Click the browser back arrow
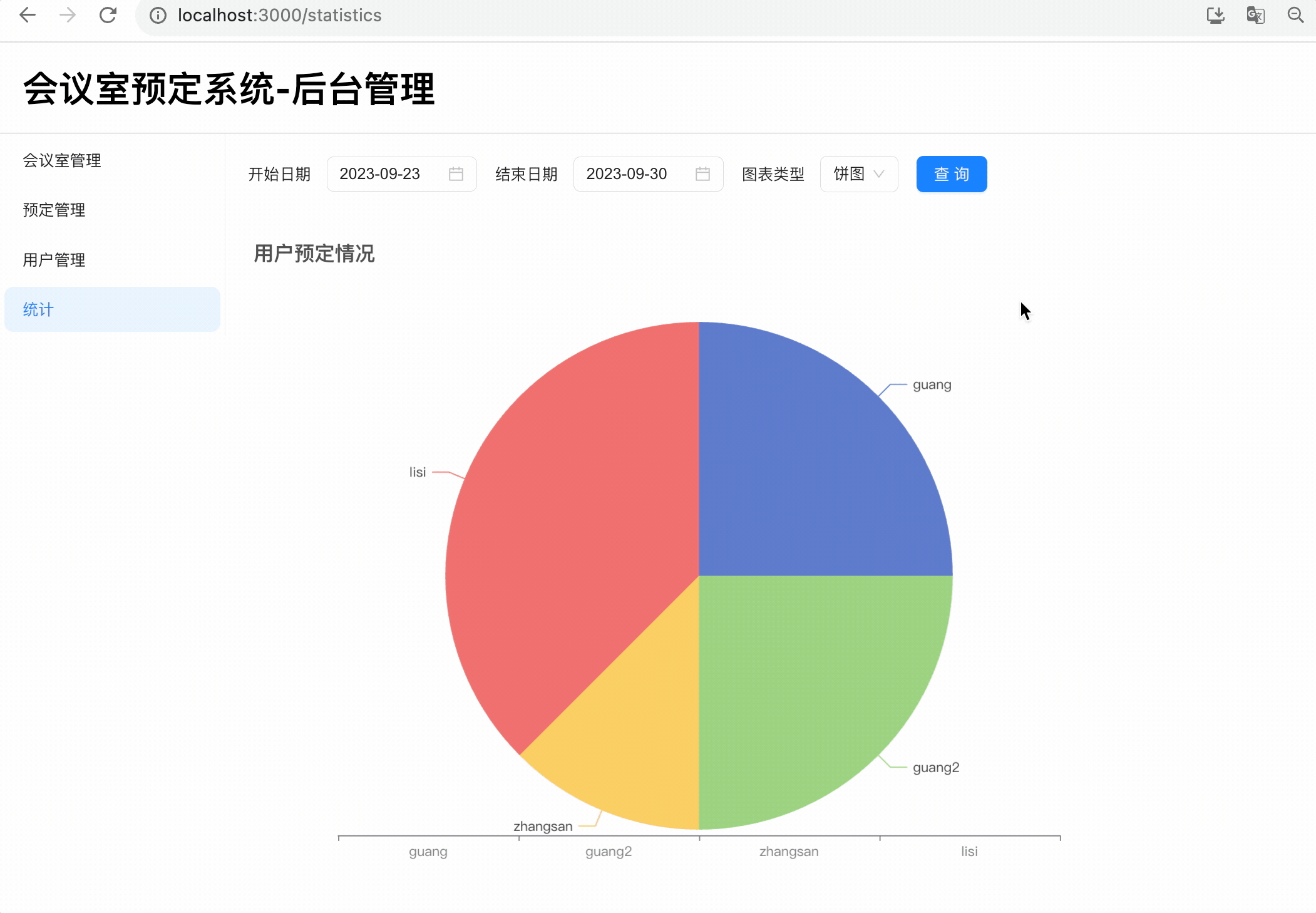Viewport: 1316px width, 913px height. pyautogui.click(x=28, y=15)
